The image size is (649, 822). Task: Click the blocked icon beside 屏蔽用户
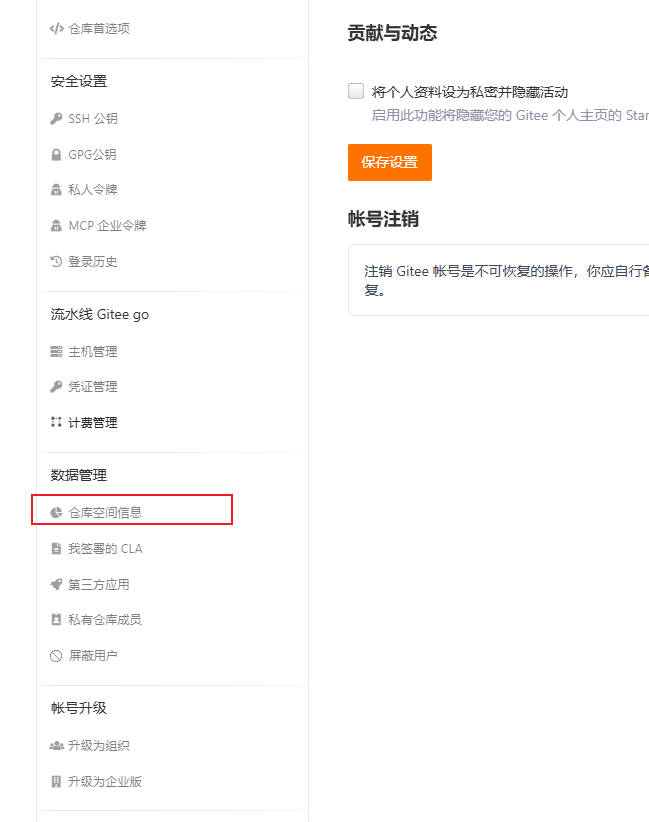tap(56, 657)
